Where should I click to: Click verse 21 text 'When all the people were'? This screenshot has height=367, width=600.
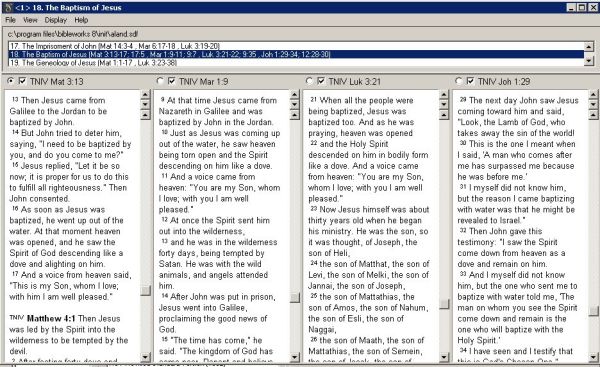366,100
